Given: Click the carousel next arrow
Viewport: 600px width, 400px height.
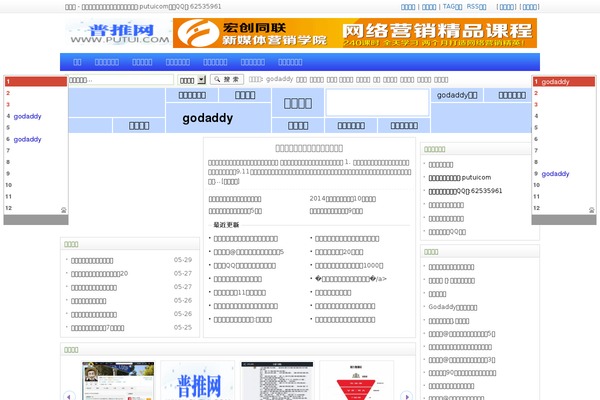Looking at the screenshot, I should tap(406, 395).
